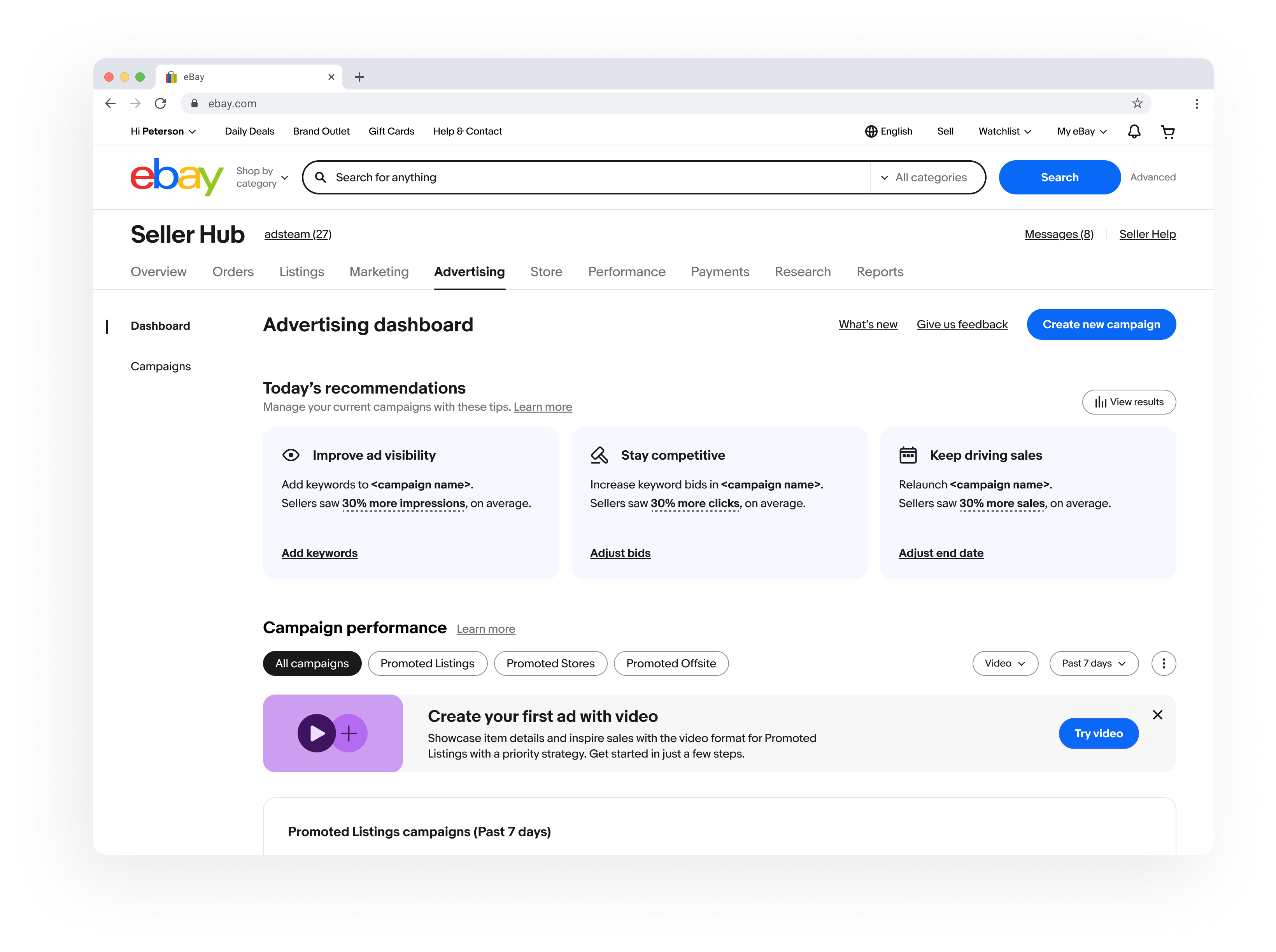1276x952 pixels.
Task: Expand the Watchlist dropdown
Action: point(1004,131)
